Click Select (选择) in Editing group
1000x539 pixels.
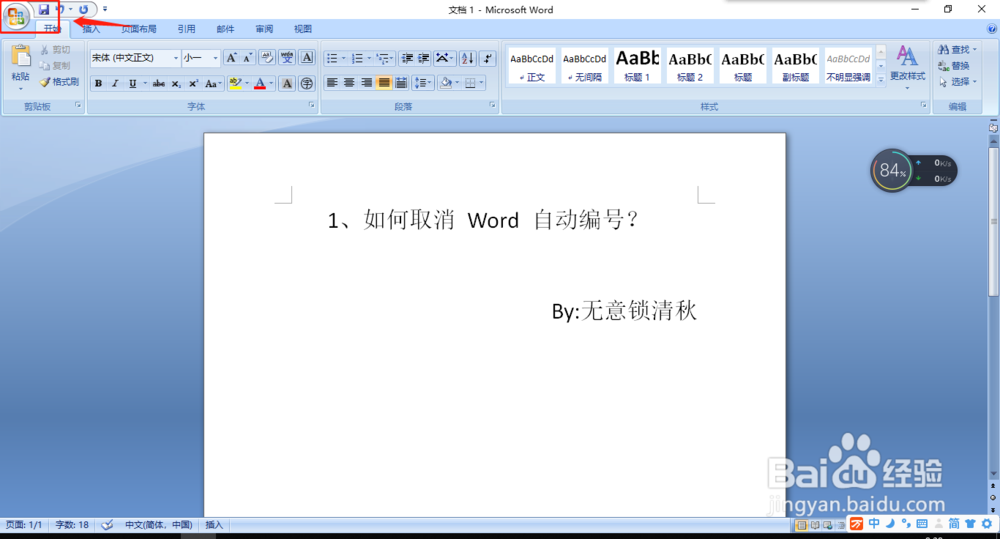point(957,82)
